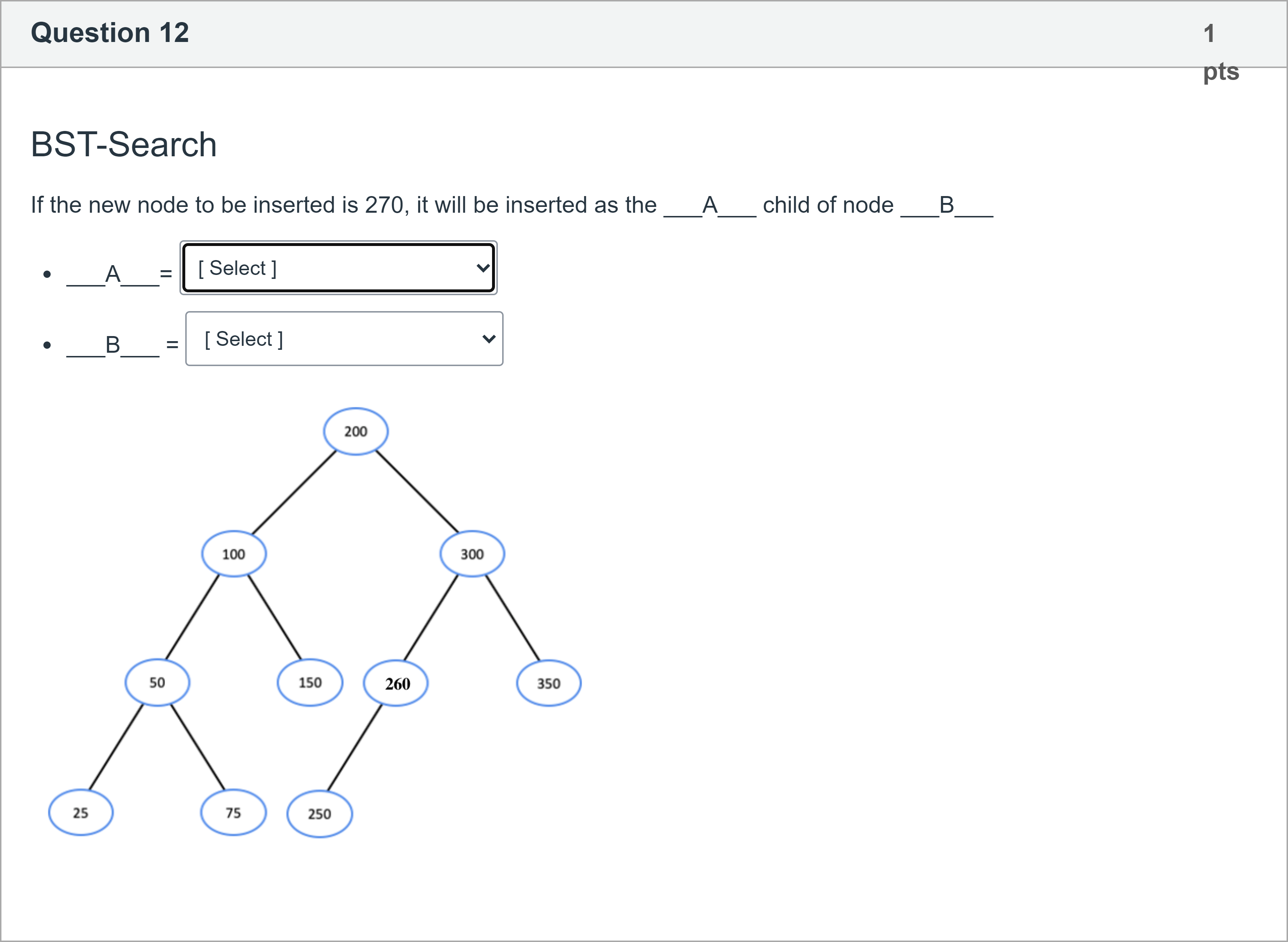This screenshot has height=942, width=1288.
Task: Open the B answer select dropdown
Action: pyautogui.click(x=344, y=339)
